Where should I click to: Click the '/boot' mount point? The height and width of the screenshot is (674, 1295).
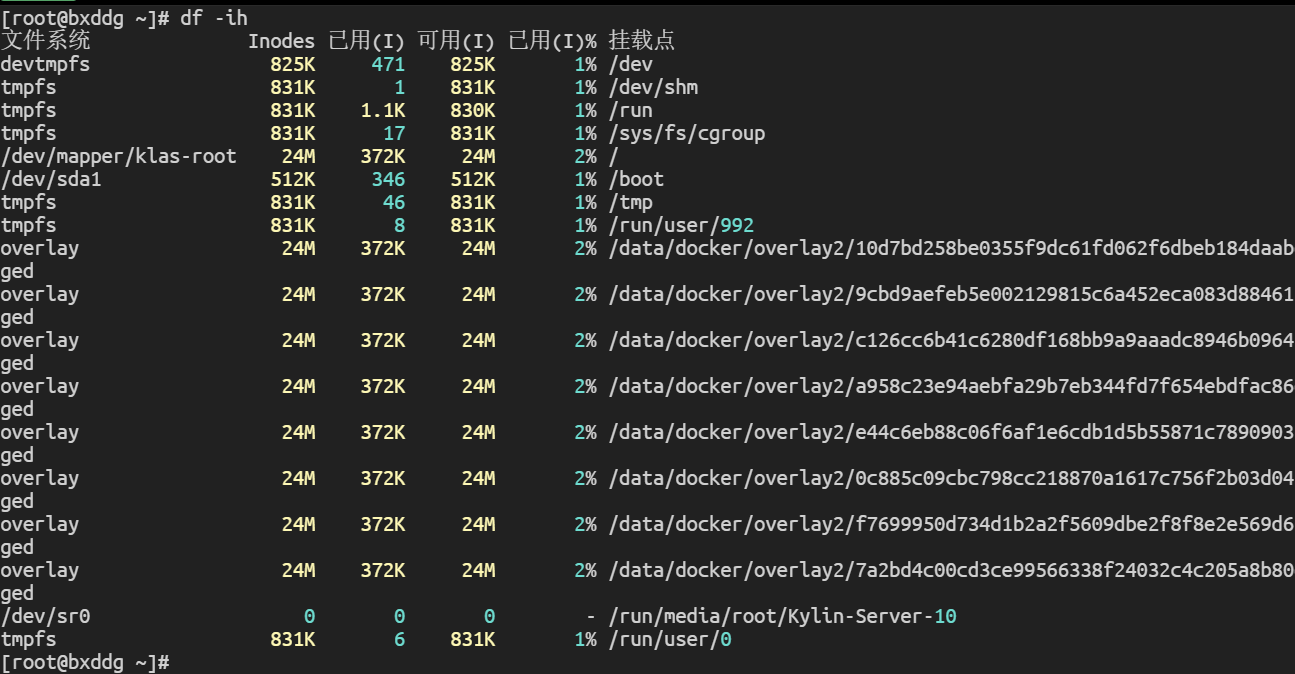point(636,179)
